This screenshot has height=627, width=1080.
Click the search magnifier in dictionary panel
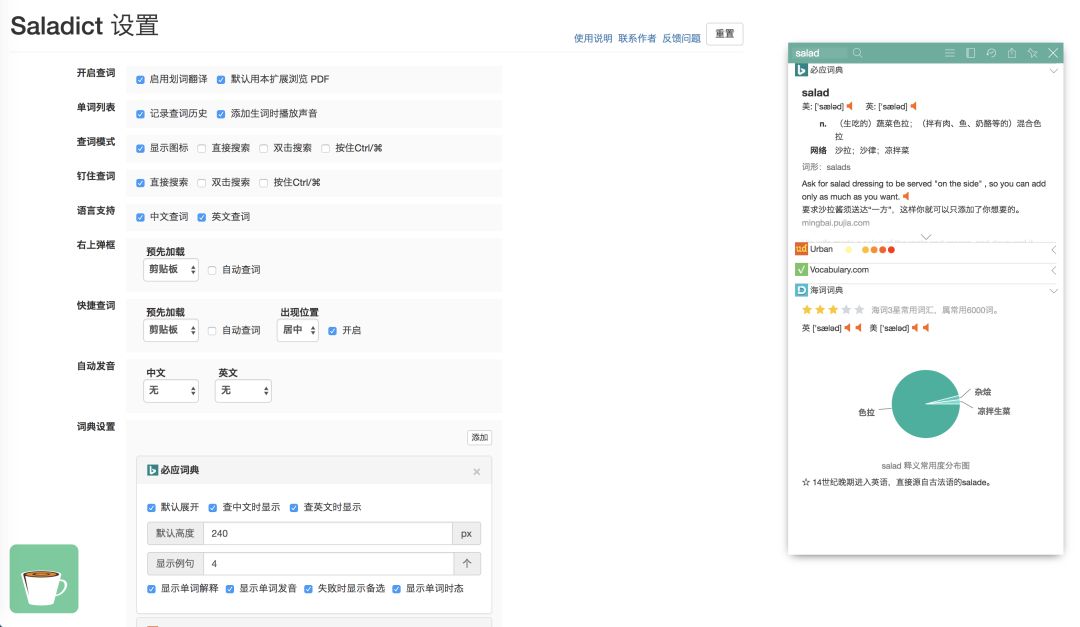(x=858, y=53)
